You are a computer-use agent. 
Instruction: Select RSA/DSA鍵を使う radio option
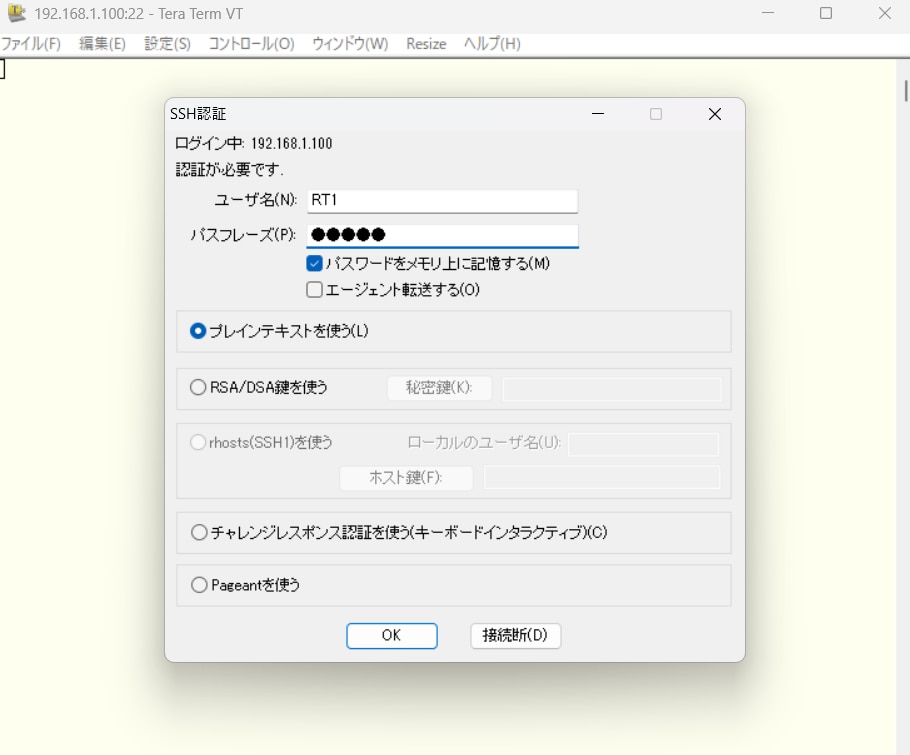coord(198,388)
